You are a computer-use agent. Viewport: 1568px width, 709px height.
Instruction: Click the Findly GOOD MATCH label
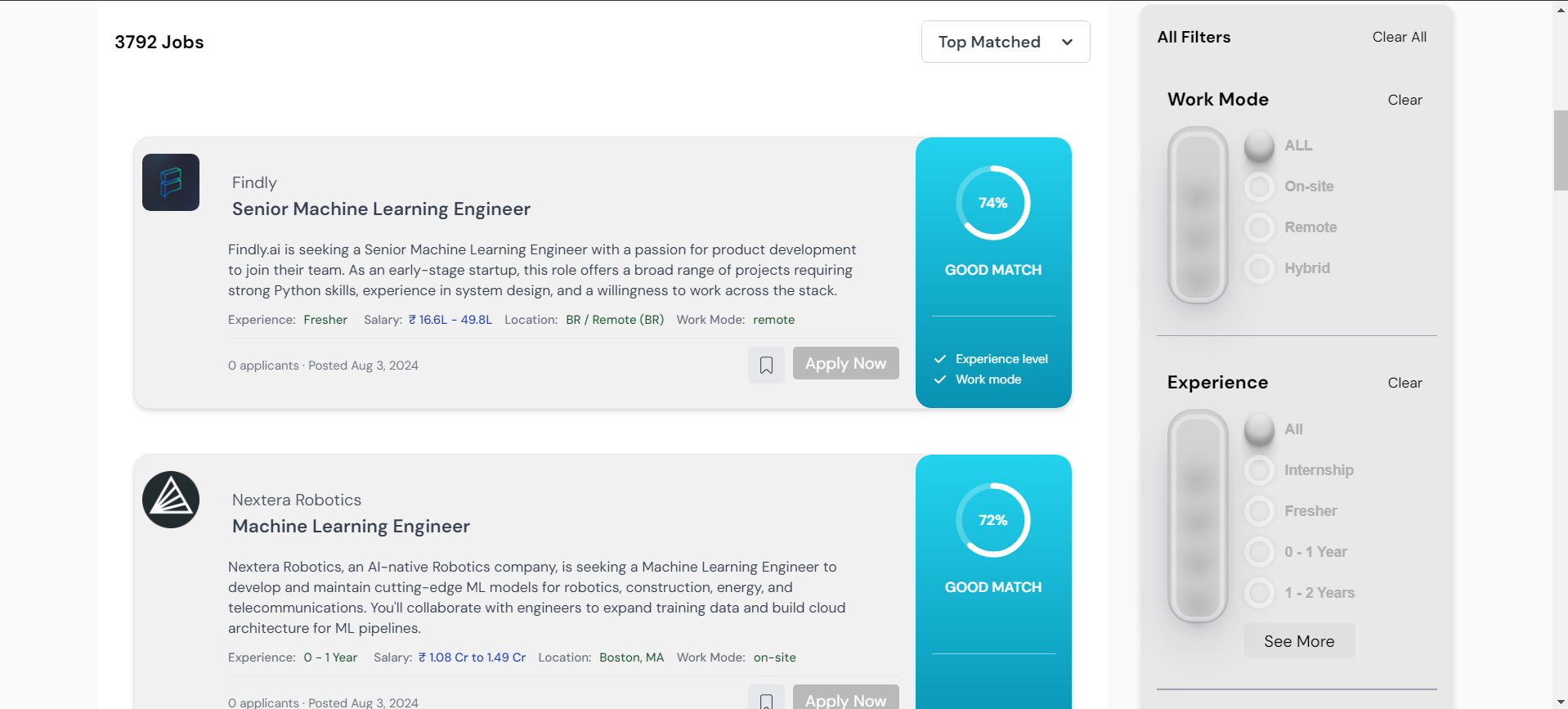pos(993,270)
